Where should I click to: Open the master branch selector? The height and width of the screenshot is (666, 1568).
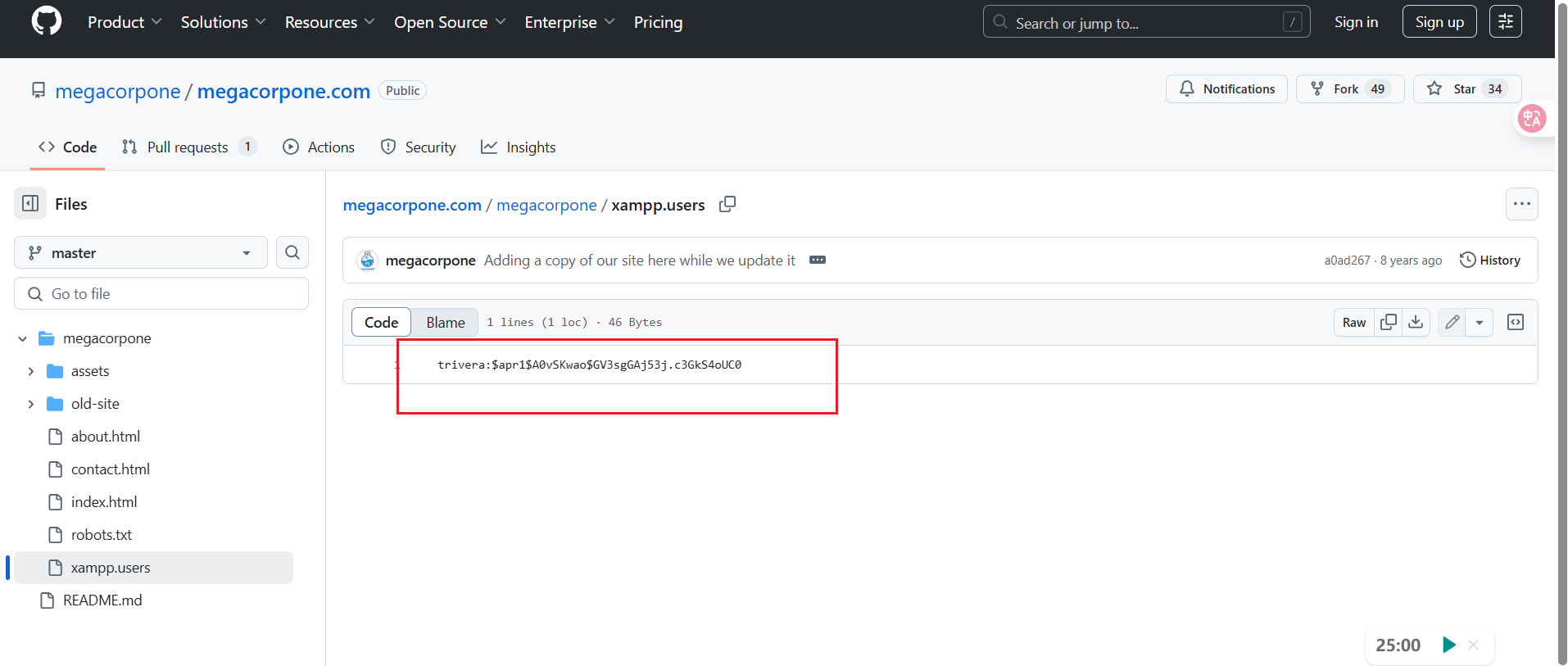[141, 252]
